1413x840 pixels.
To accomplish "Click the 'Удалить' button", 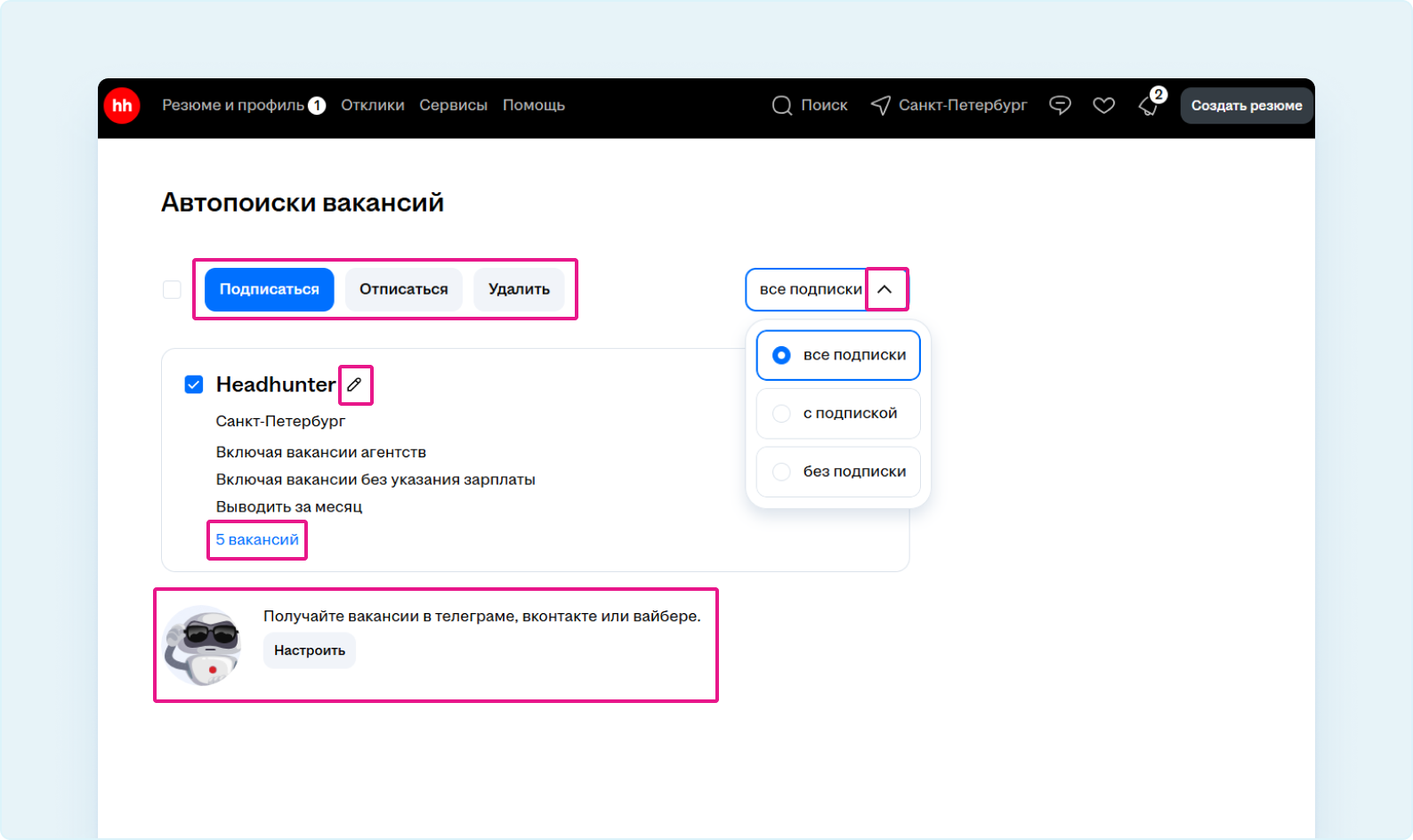I will [x=519, y=289].
